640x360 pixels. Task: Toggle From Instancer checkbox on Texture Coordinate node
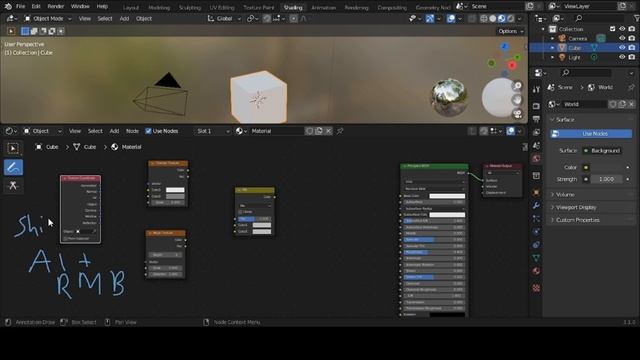65,239
